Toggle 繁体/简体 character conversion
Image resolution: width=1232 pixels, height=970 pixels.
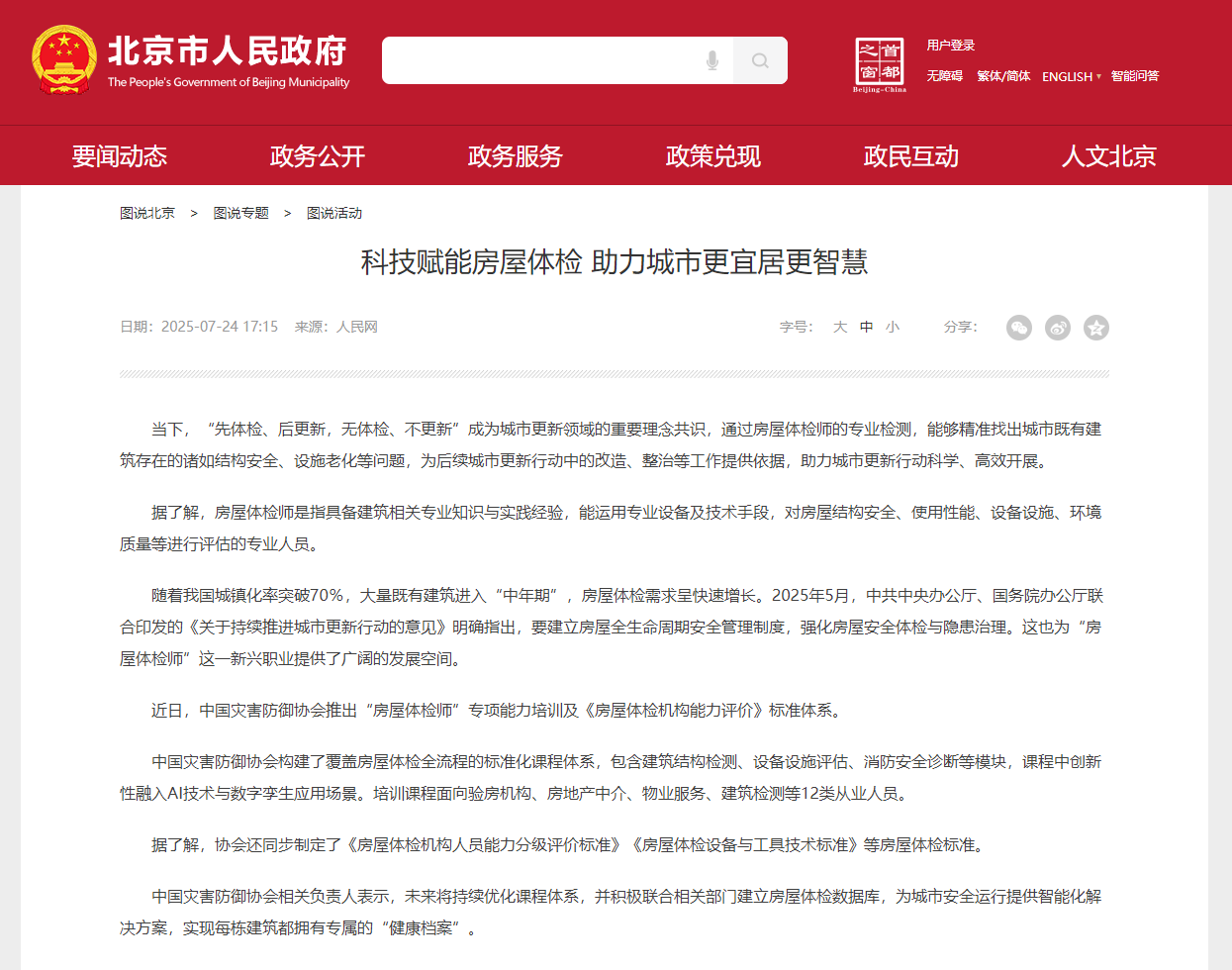click(1002, 76)
